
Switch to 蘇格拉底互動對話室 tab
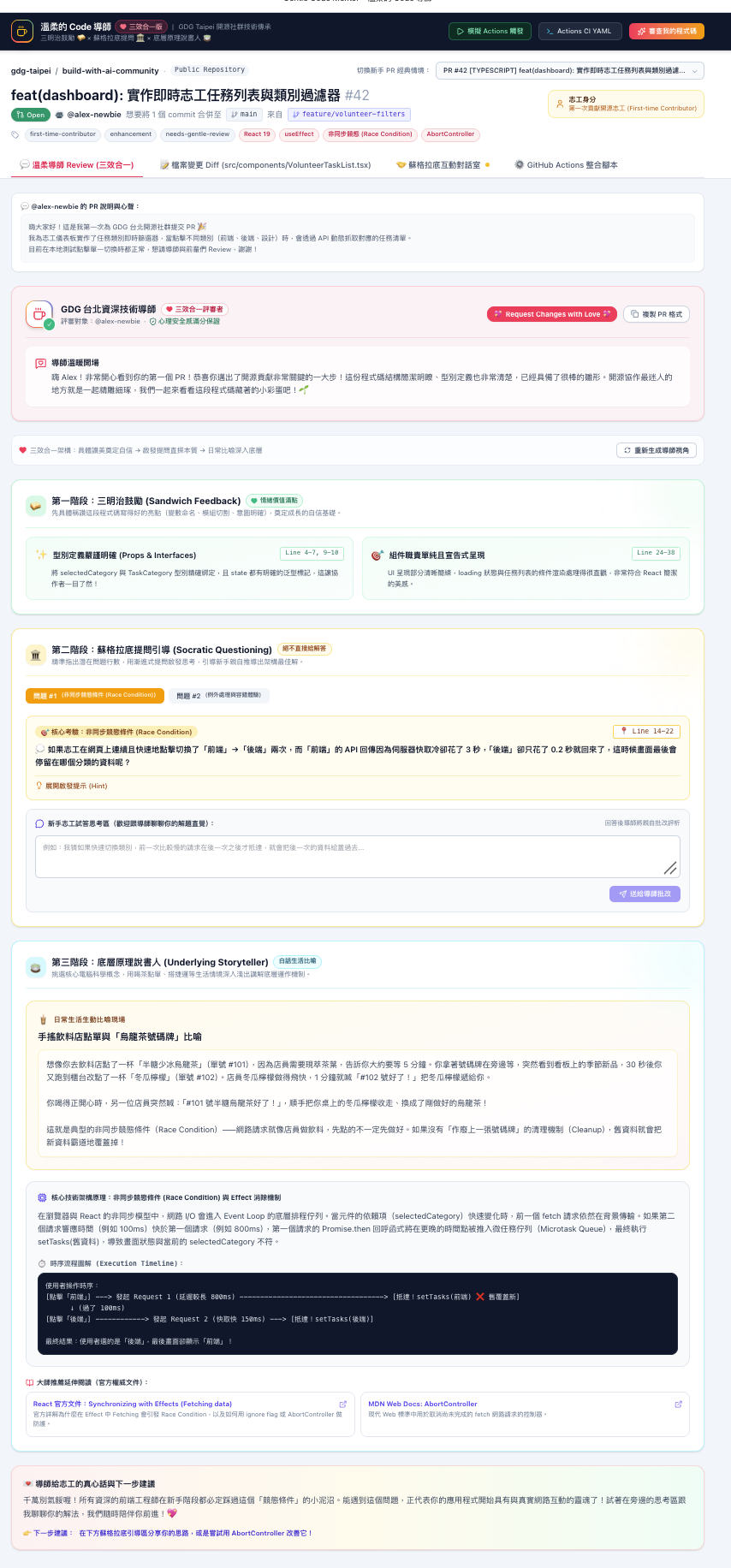coord(443,164)
